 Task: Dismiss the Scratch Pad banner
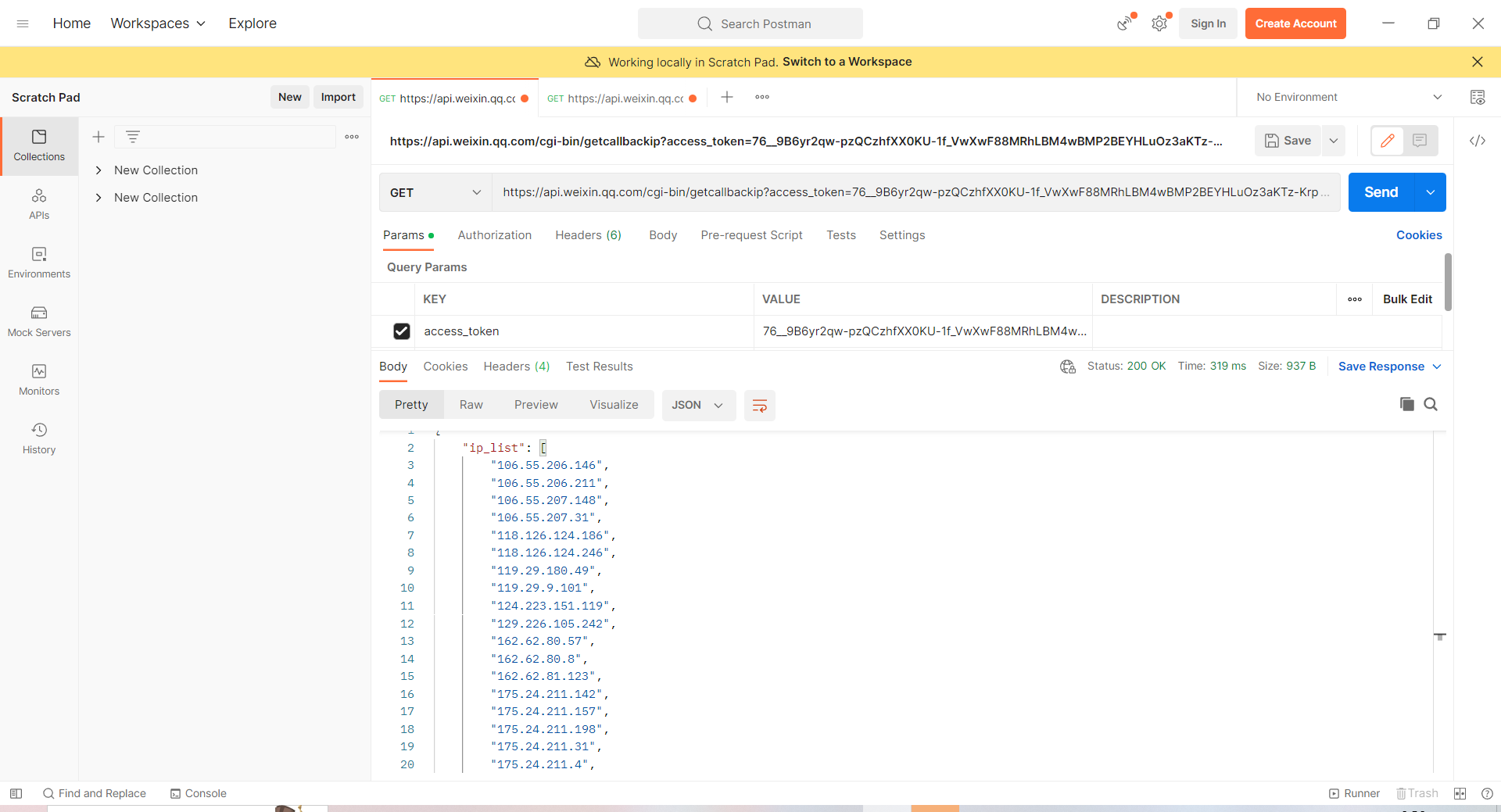coord(1477,62)
